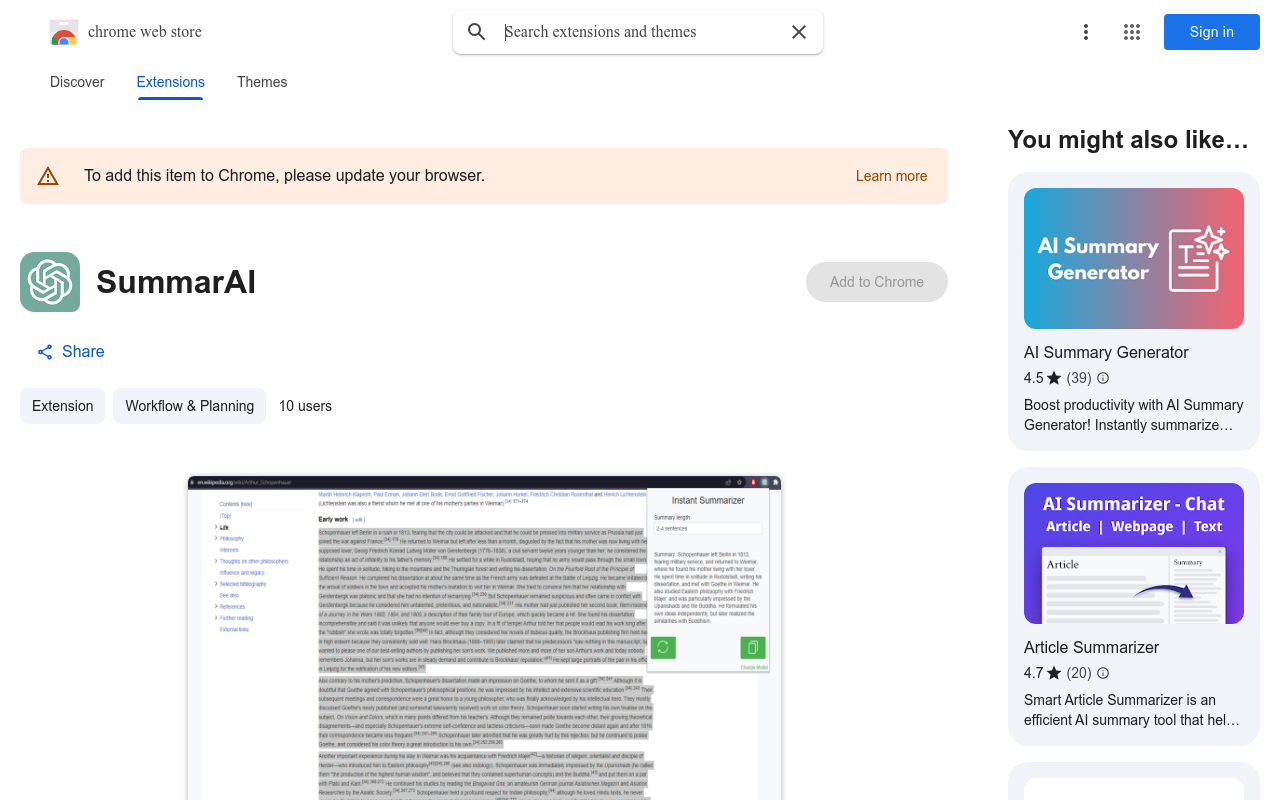The image size is (1280, 800).
Task: Open the Learn more link
Action: click(892, 176)
